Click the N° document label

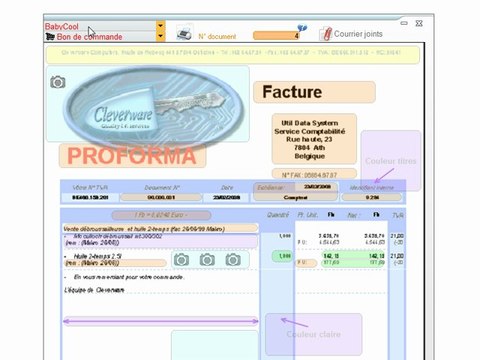coord(217,36)
